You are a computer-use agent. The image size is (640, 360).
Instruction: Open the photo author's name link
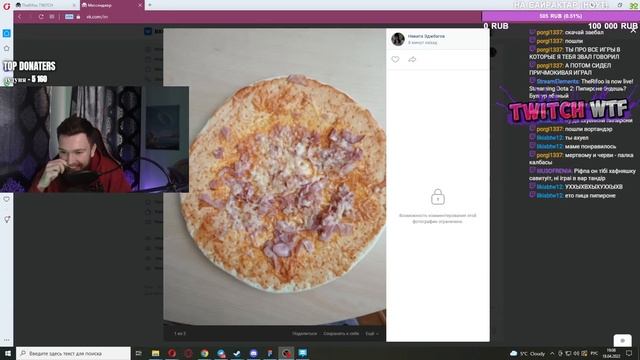point(426,36)
